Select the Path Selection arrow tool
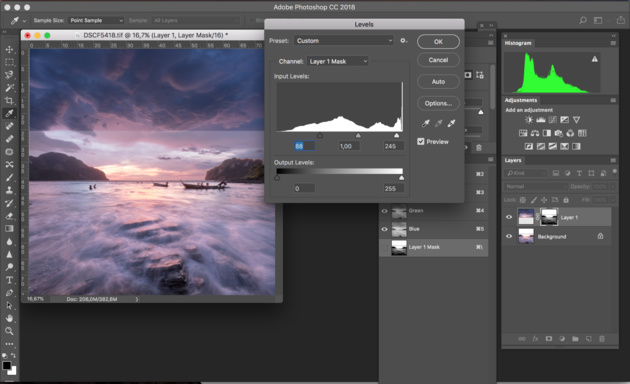Screen dimensions: 630x384 9,306
